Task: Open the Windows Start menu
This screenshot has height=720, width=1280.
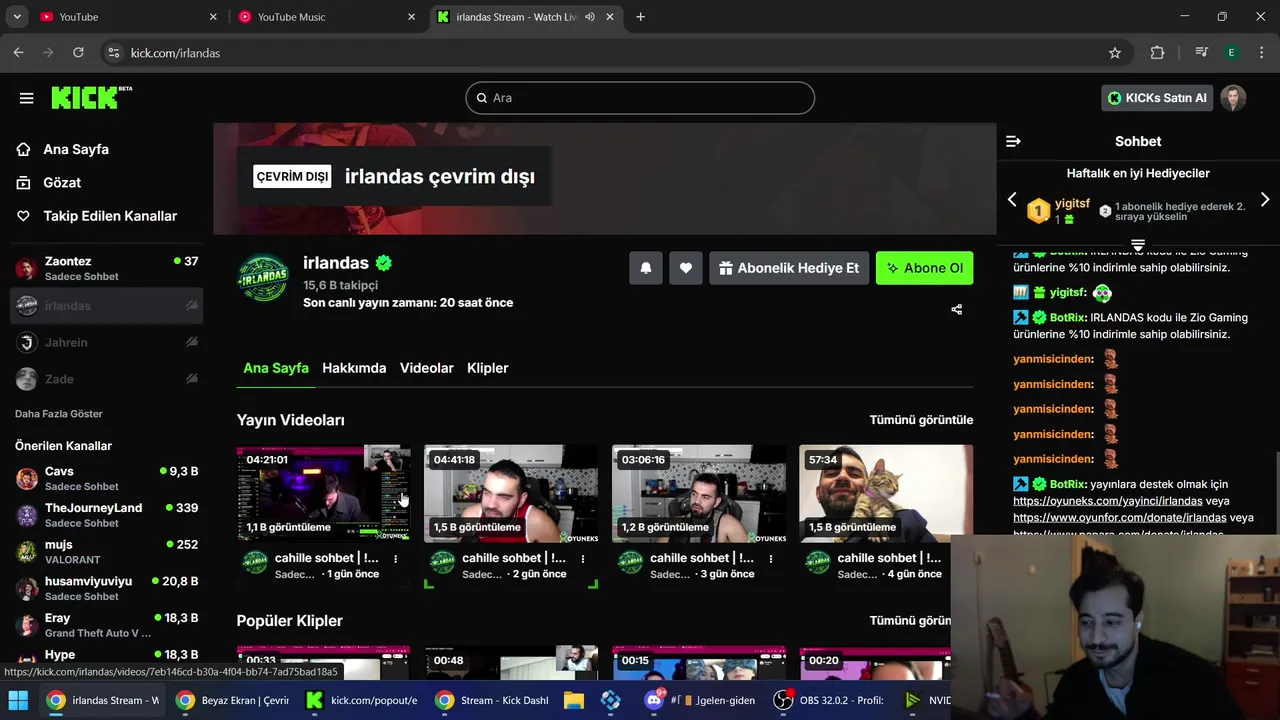Action: pyautogui.click(x=18, y=700)
